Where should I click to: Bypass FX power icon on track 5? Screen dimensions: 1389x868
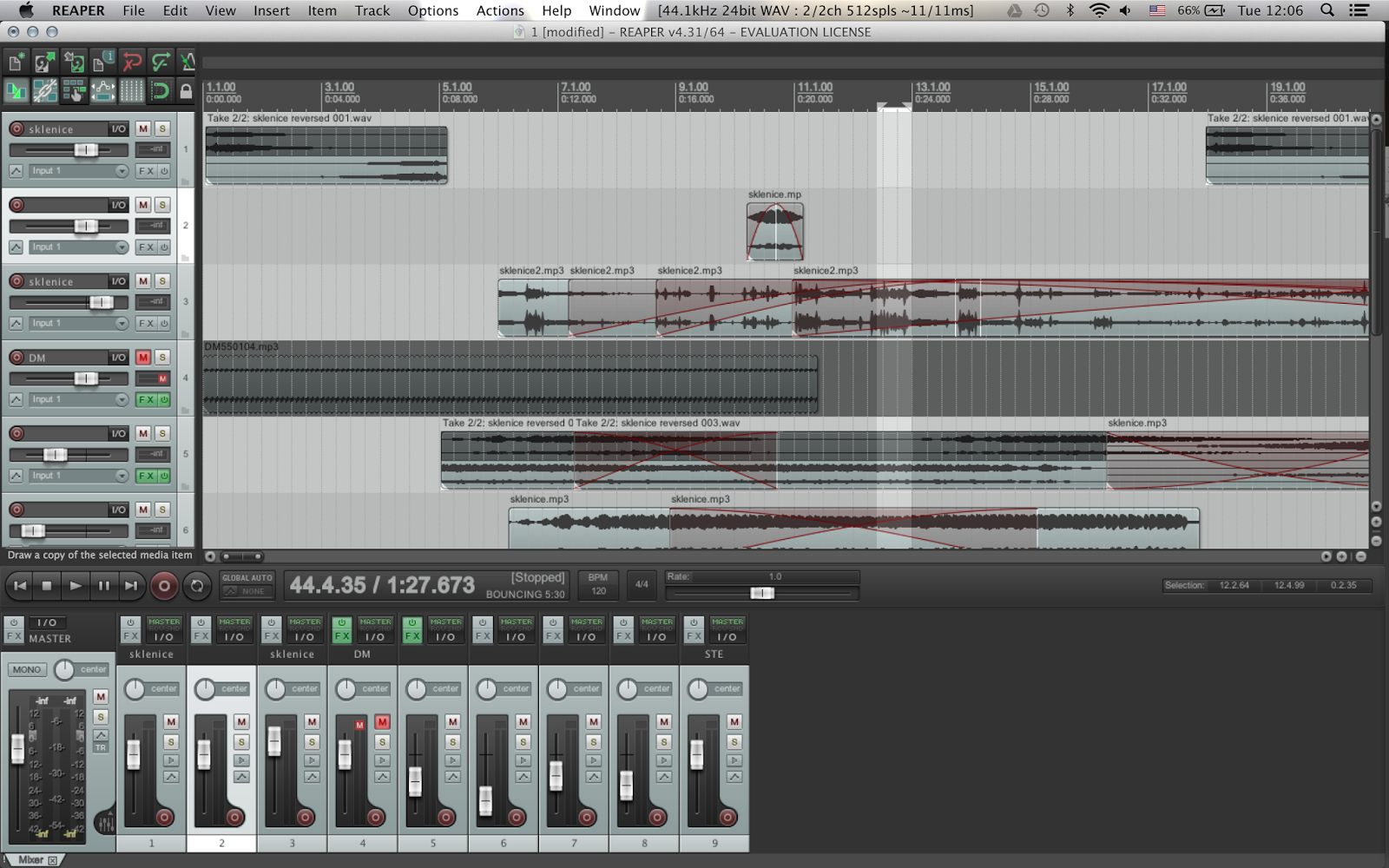click(x=164, y=476)
